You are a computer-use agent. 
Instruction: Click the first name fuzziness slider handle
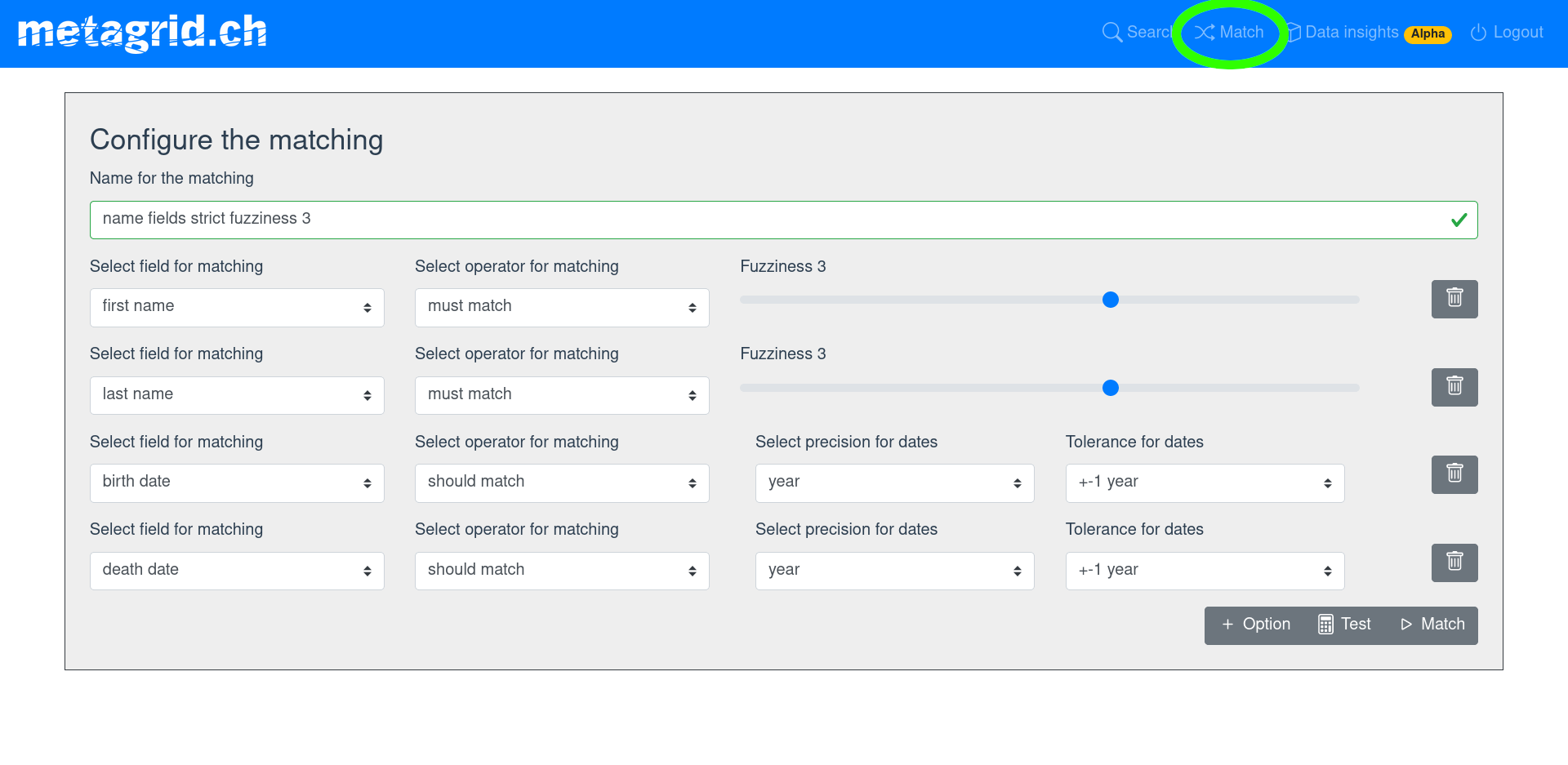tap(1111, 300)
